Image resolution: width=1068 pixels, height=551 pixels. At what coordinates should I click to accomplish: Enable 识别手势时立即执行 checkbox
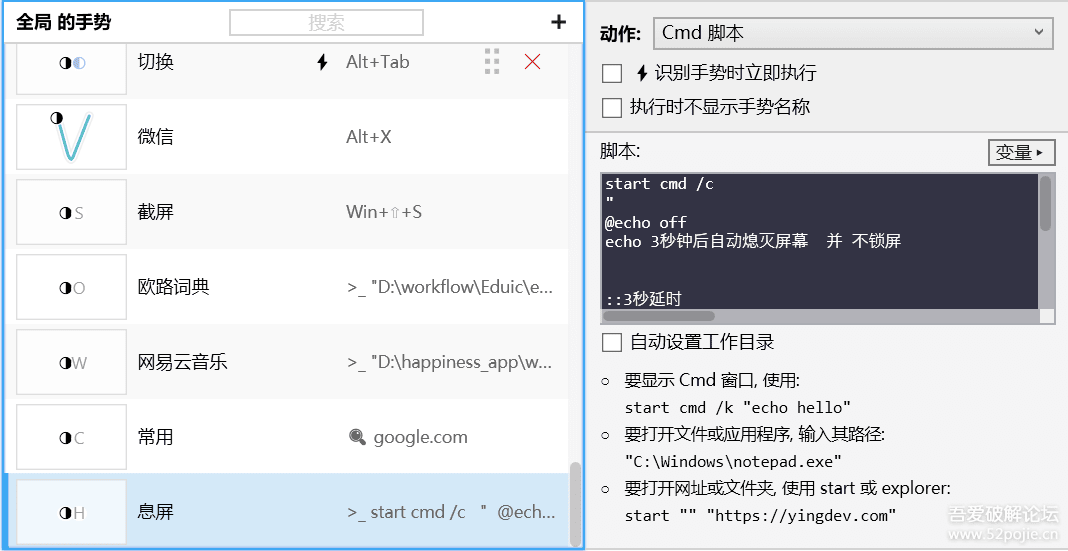pos(612,73)
